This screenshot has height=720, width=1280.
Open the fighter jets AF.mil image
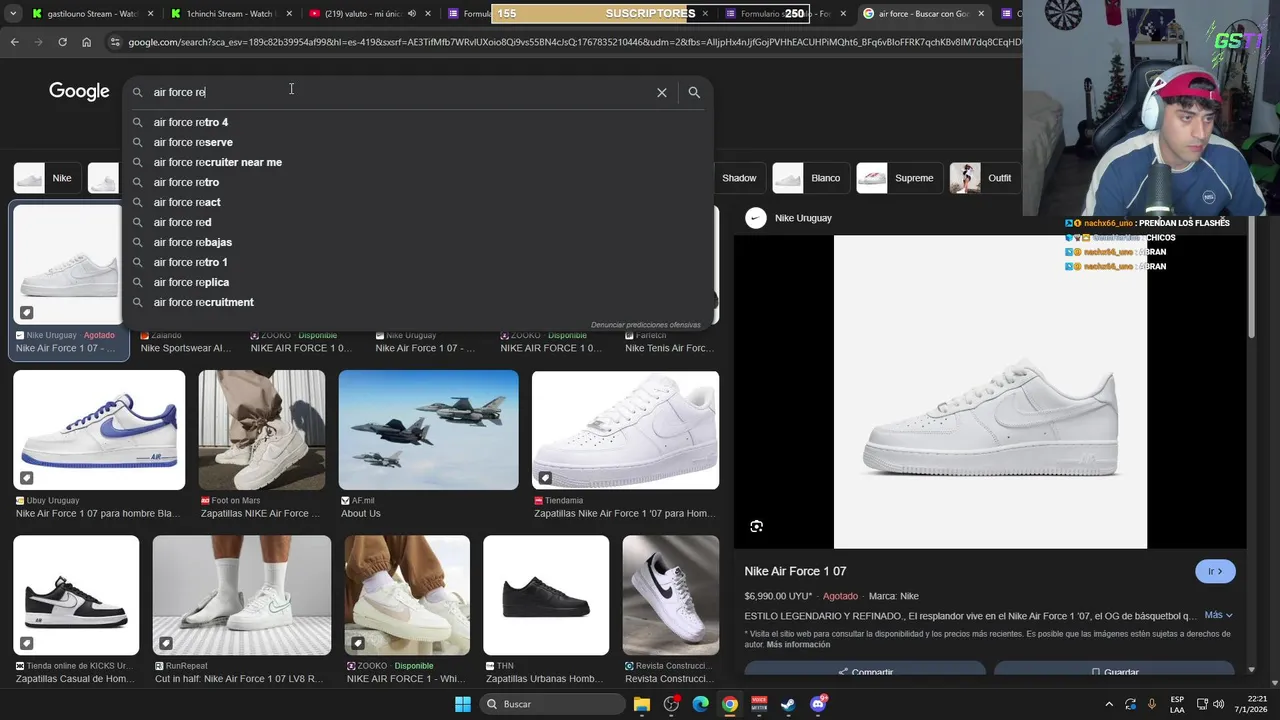[x=428, y=430]
